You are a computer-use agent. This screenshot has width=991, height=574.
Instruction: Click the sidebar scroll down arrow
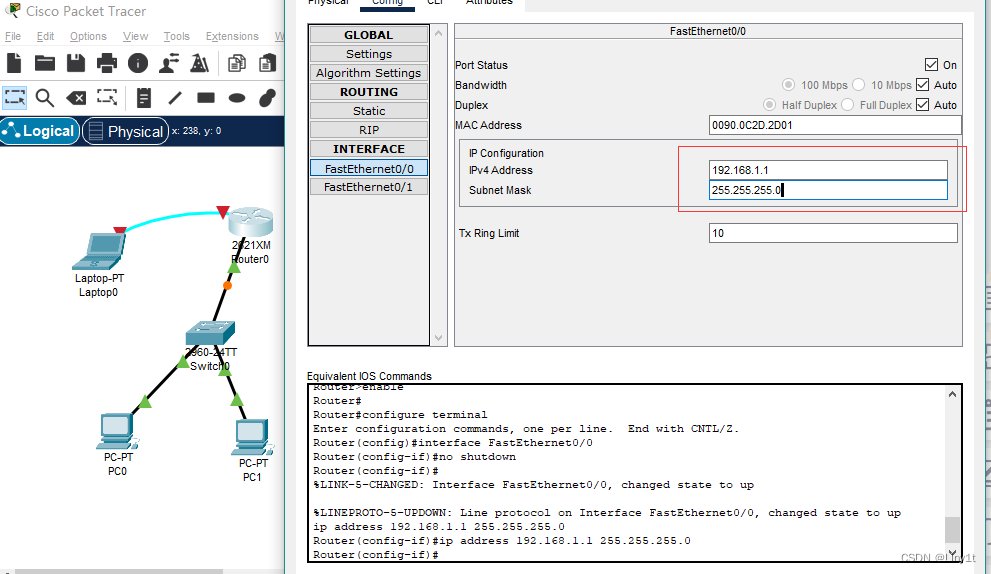[439, 338]
